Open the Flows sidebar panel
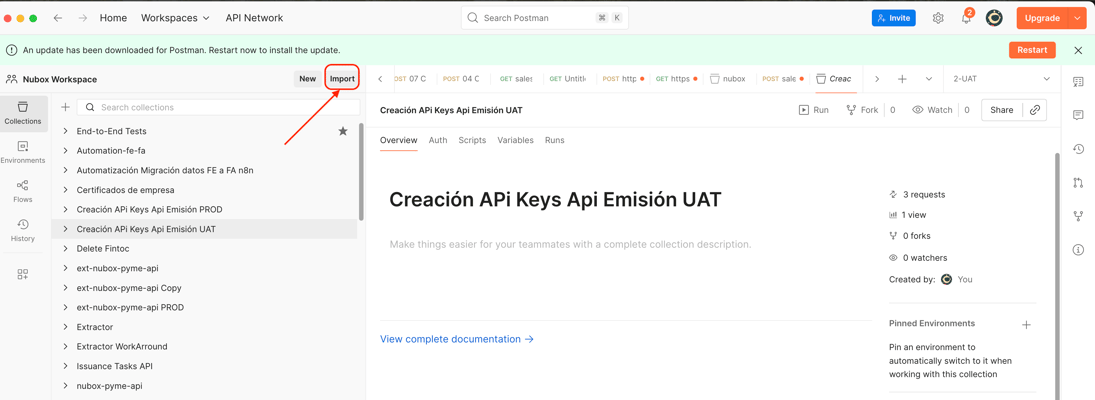Screen dimensions: 1095x400 tap(22, 191)
